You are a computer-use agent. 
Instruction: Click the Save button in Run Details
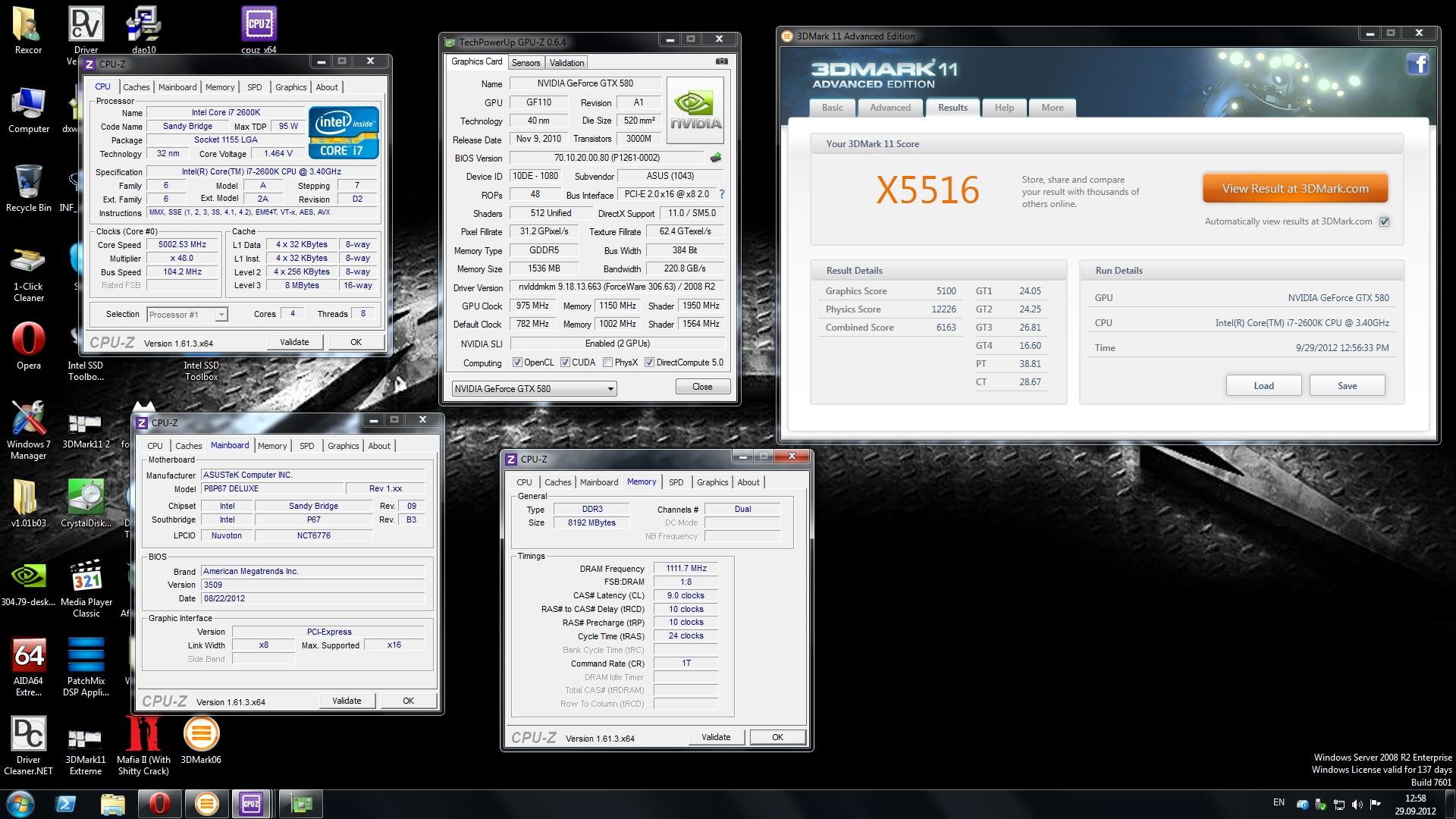point(1347,385)
